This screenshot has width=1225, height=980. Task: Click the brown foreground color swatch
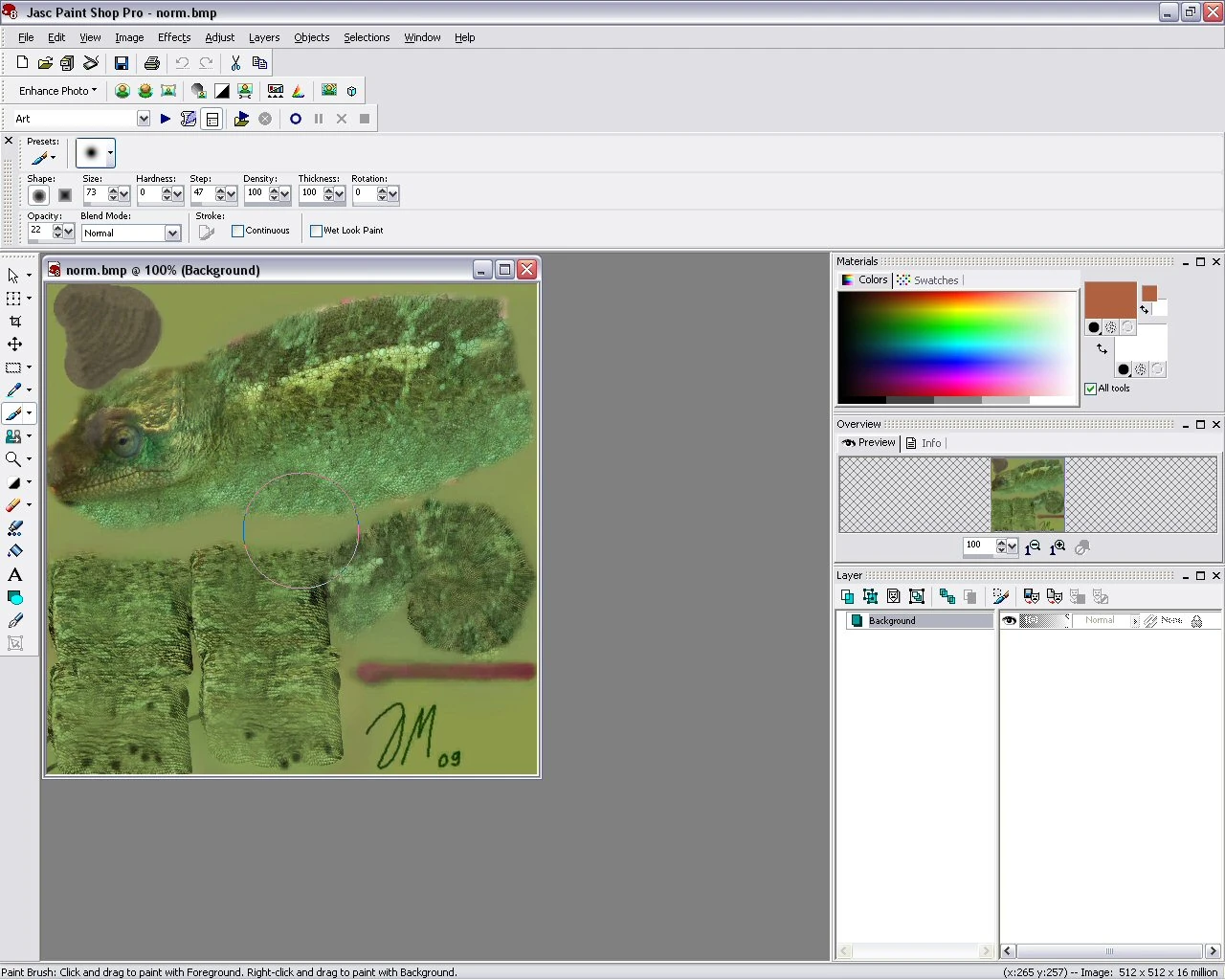coord(1109,300)
